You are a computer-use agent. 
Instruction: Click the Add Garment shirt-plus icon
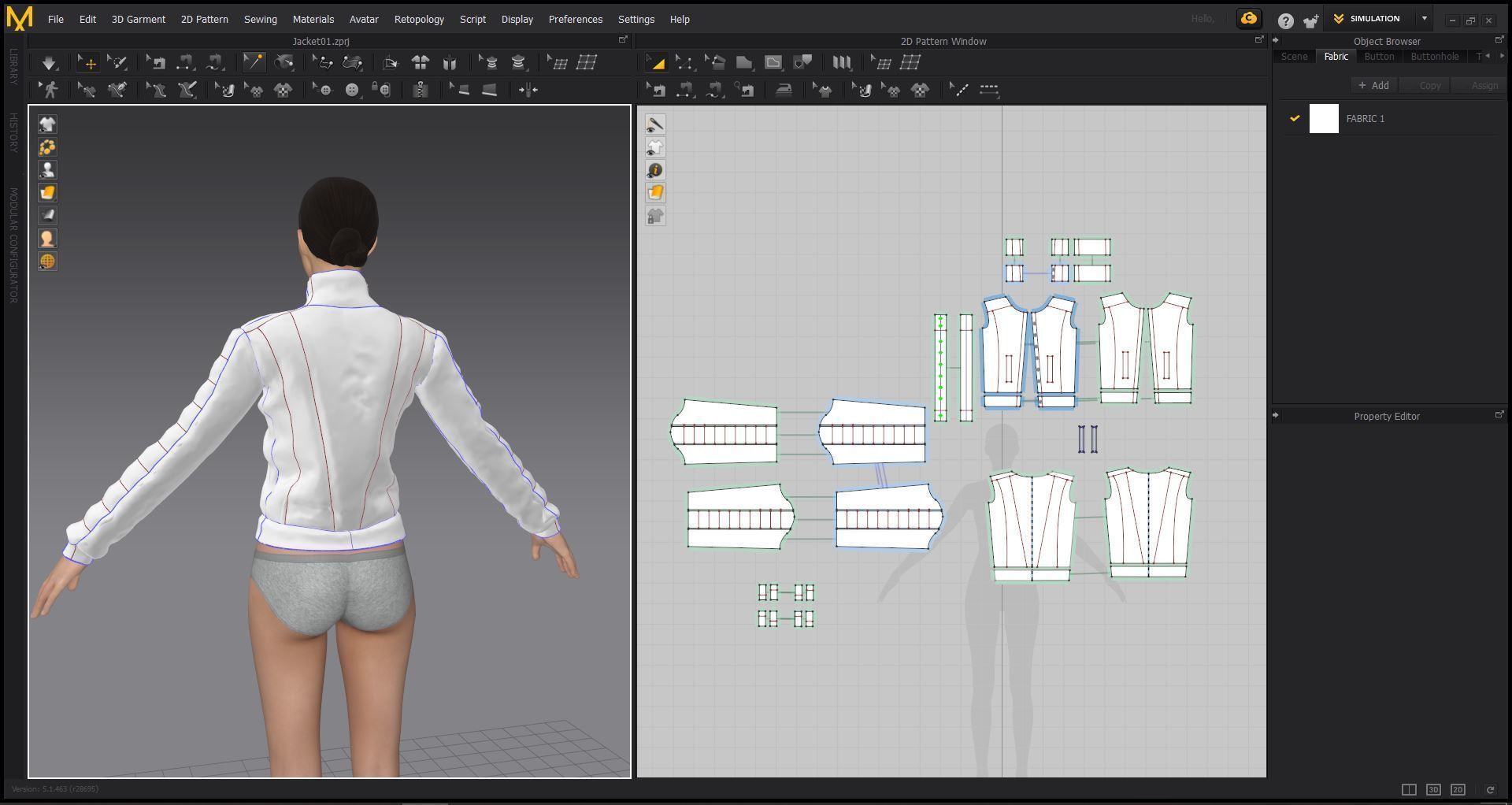coord(1310,20)
